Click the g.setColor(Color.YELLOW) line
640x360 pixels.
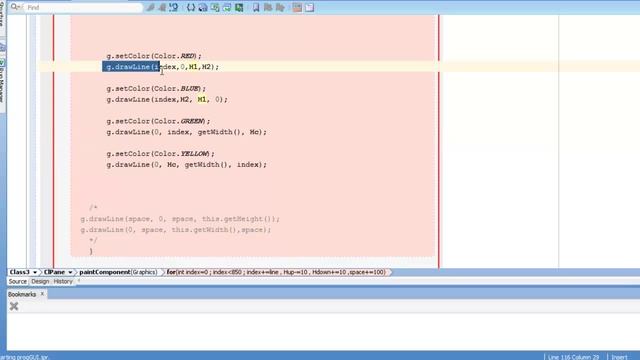tap(160, 154)
